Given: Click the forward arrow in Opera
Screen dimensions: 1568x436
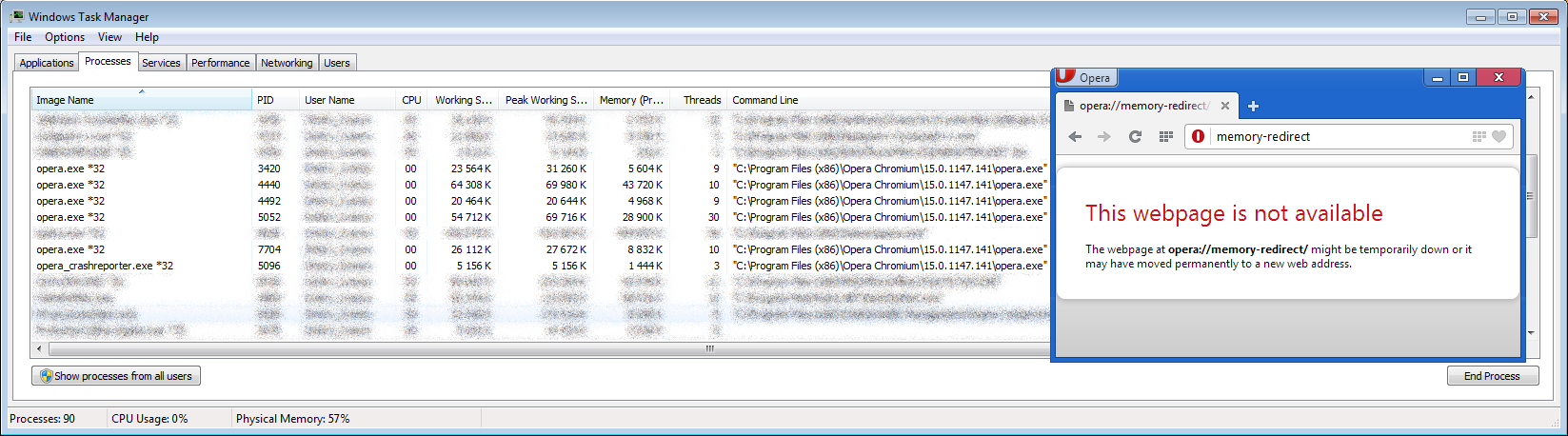Looking at the screenshot, I should click(x=1104, y=137).
